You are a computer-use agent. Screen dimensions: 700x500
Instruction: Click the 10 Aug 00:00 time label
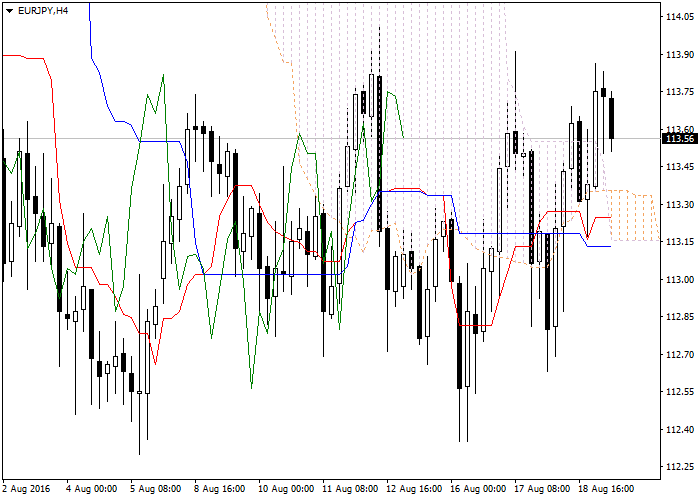coord(286,488)
